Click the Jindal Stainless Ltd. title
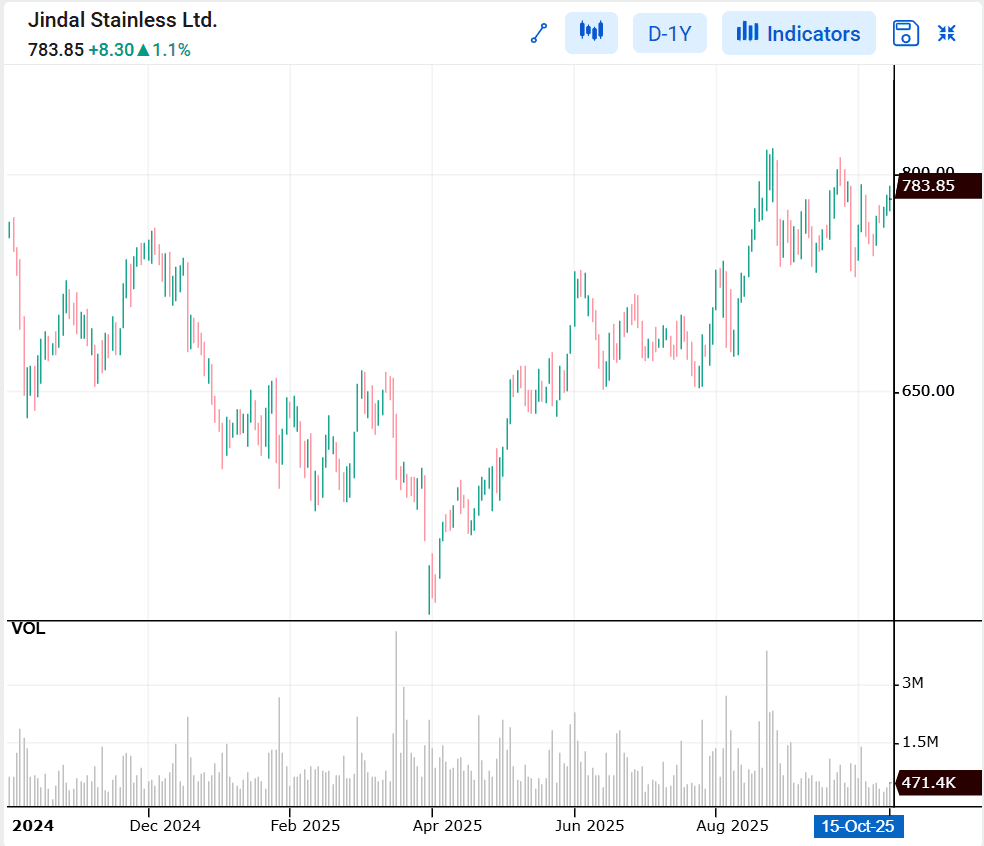Viewport: 984px width, 846px height. pos(122,20)
